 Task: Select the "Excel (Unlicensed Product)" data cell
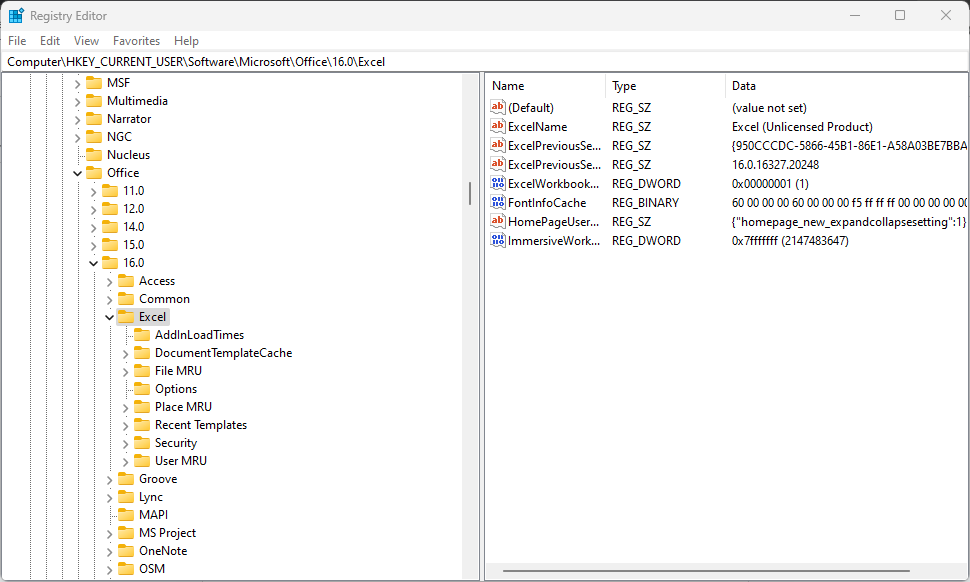(x=802, y=127)
